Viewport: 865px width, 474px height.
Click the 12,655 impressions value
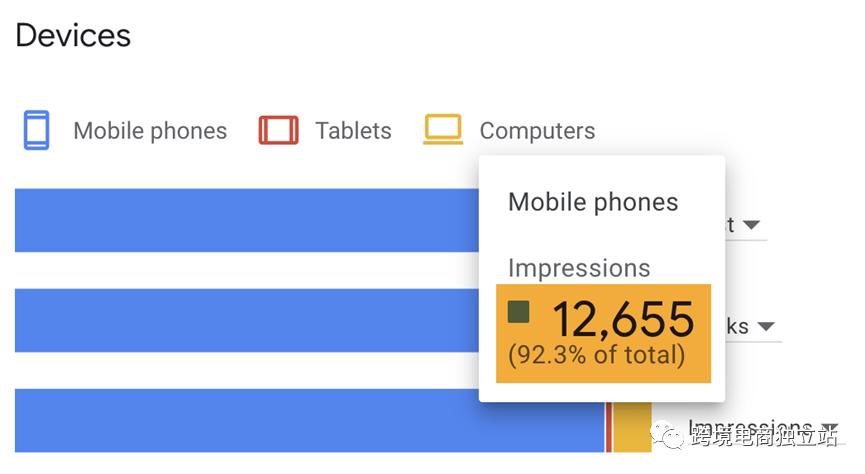tap(622, 320)
